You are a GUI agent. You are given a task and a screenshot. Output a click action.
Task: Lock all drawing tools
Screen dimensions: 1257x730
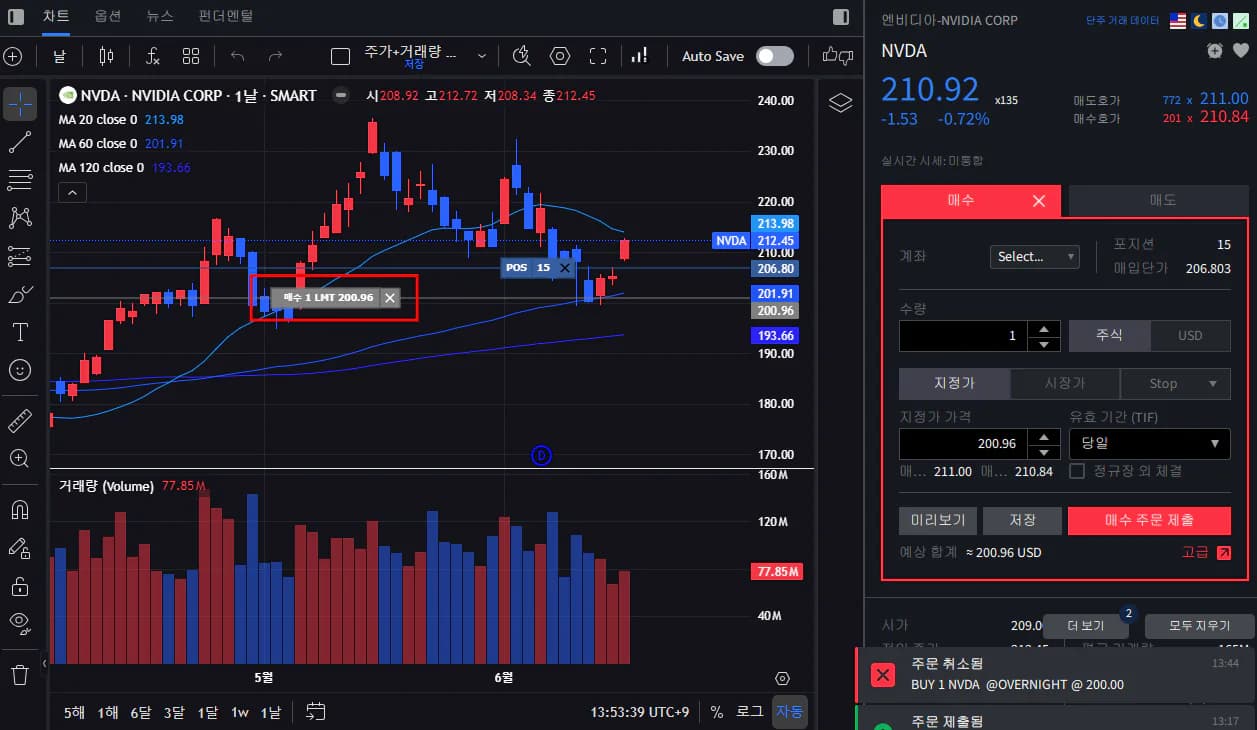tap(20, 585)
